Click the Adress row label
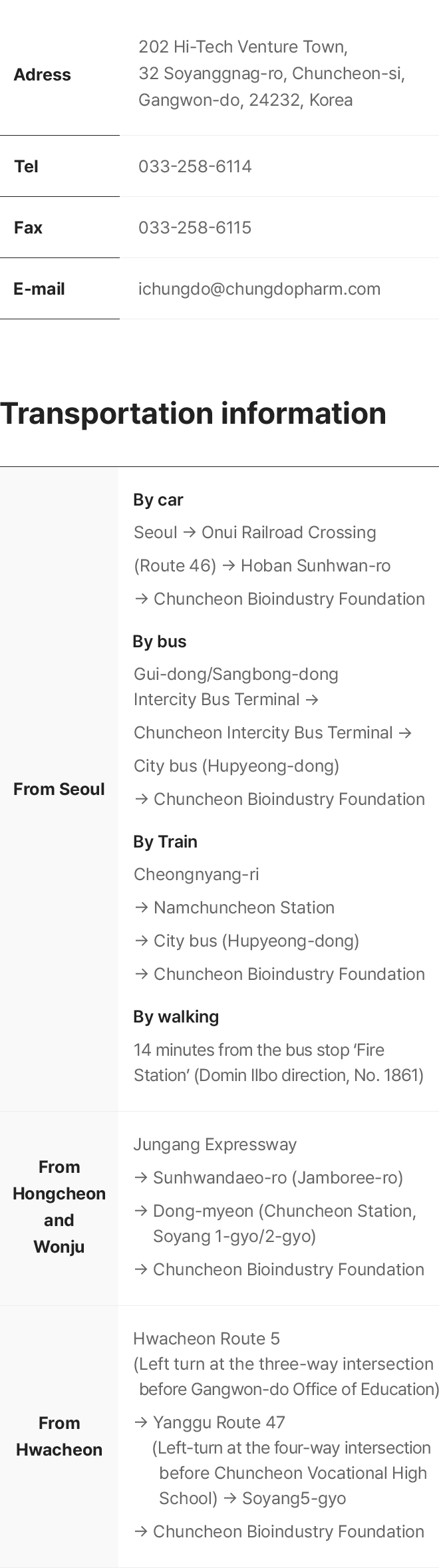This screenshot has height=1568, width=439. [x=42, y=75]
